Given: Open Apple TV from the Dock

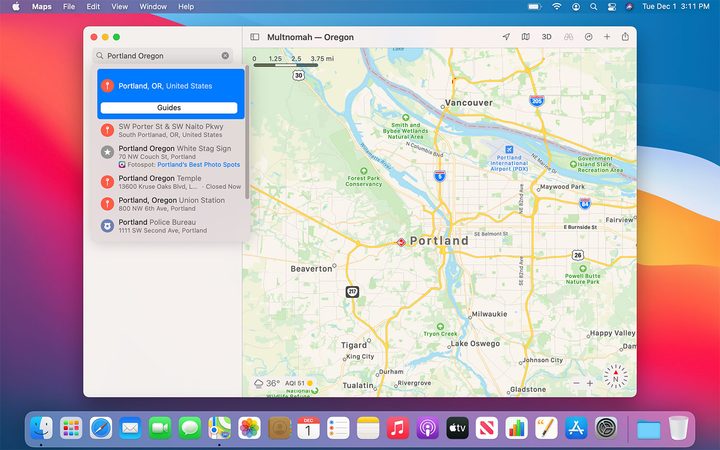Looking at the screenshot, I should coord(457,428).
